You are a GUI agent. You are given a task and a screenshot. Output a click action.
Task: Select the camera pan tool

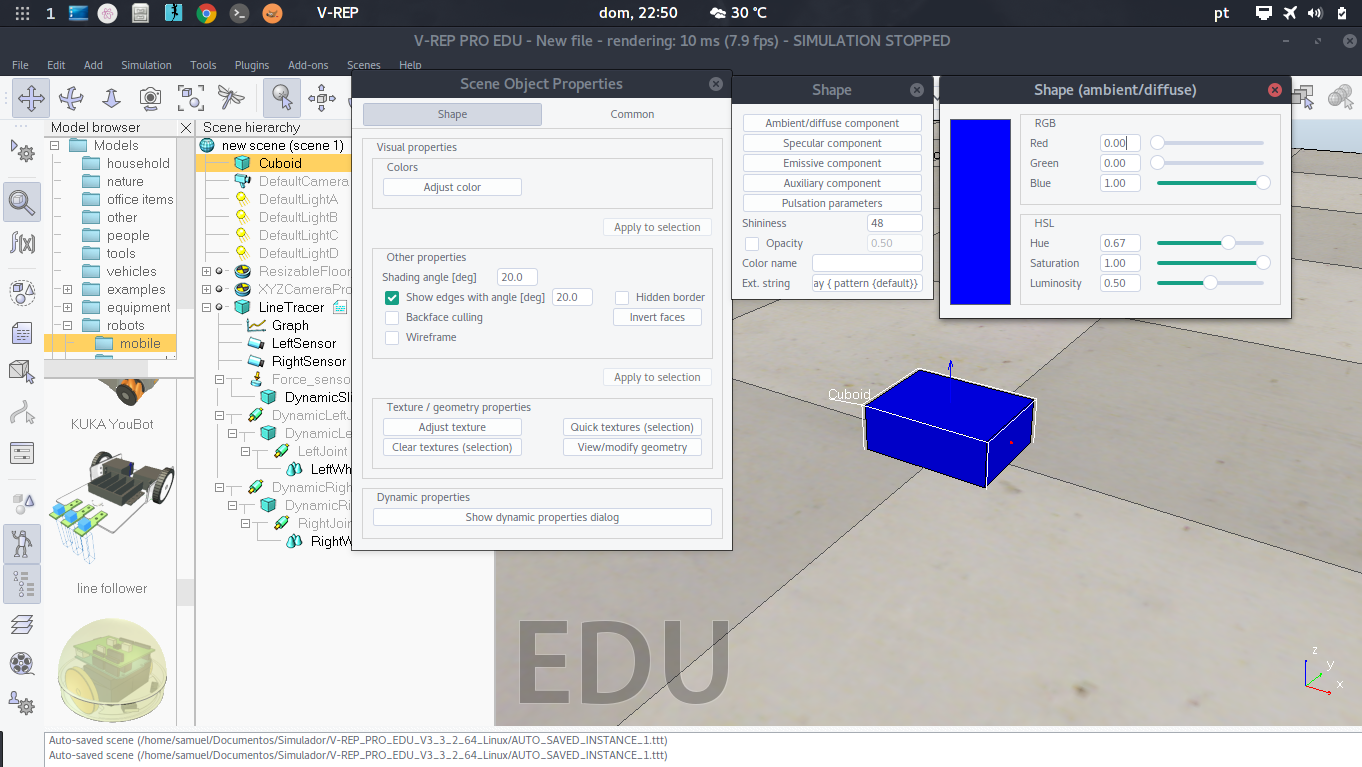click(x=31, y=98)
